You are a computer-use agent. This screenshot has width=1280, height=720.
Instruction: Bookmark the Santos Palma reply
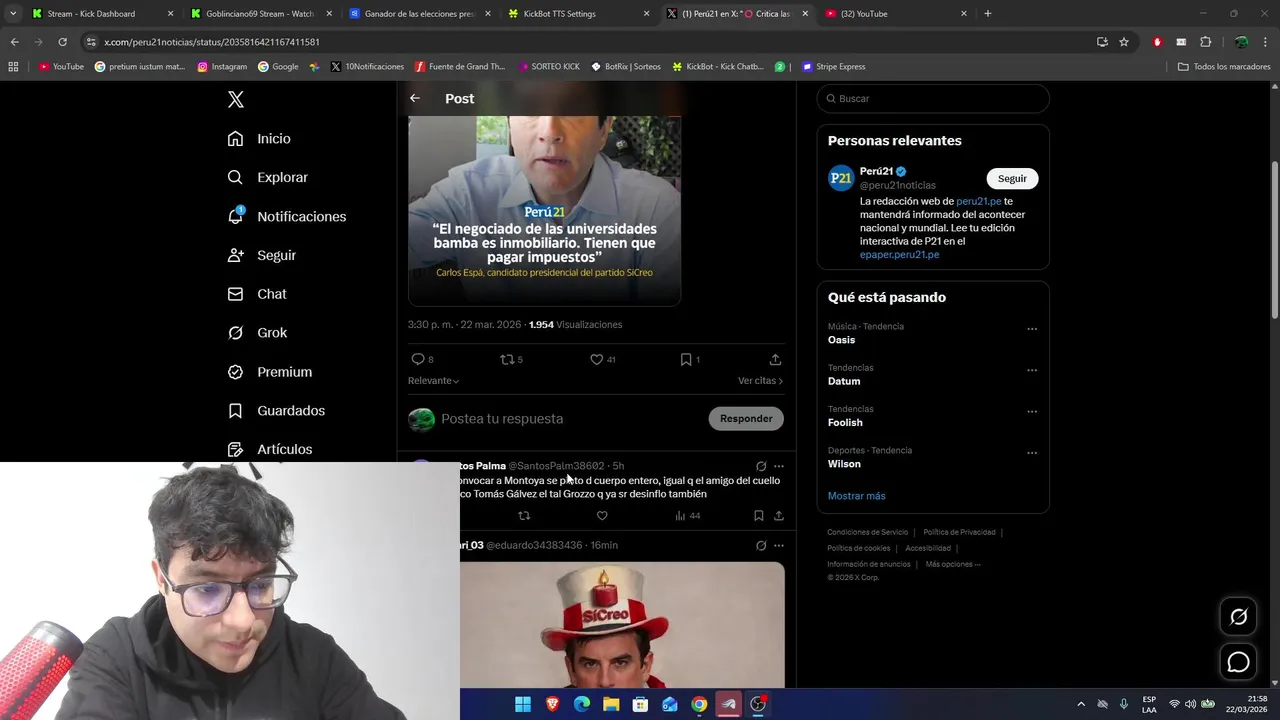(x=758, y=516)
